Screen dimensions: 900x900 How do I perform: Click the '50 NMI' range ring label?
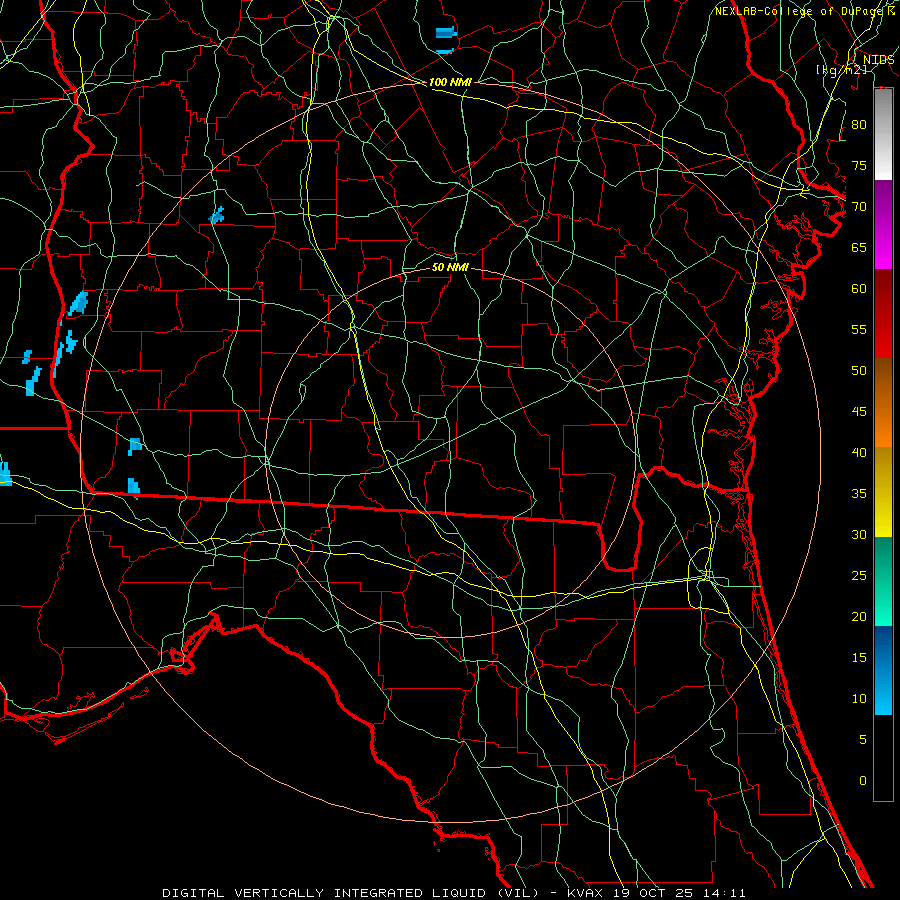coord(450,267)
